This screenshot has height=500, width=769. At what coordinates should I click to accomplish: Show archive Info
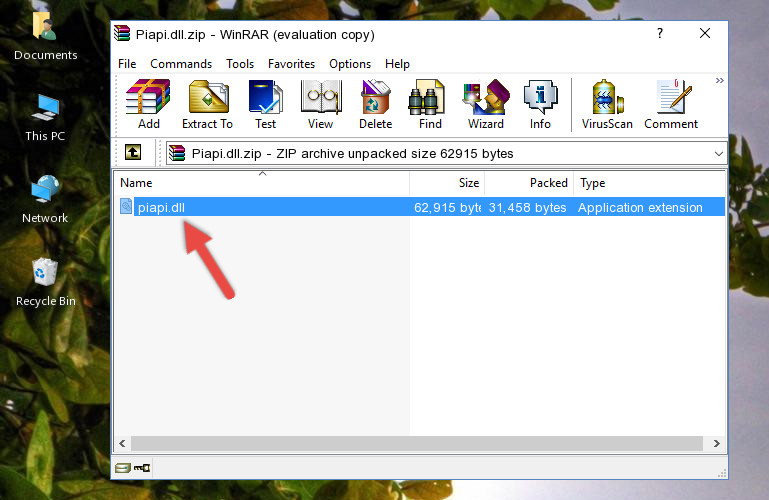coord(540,104)
